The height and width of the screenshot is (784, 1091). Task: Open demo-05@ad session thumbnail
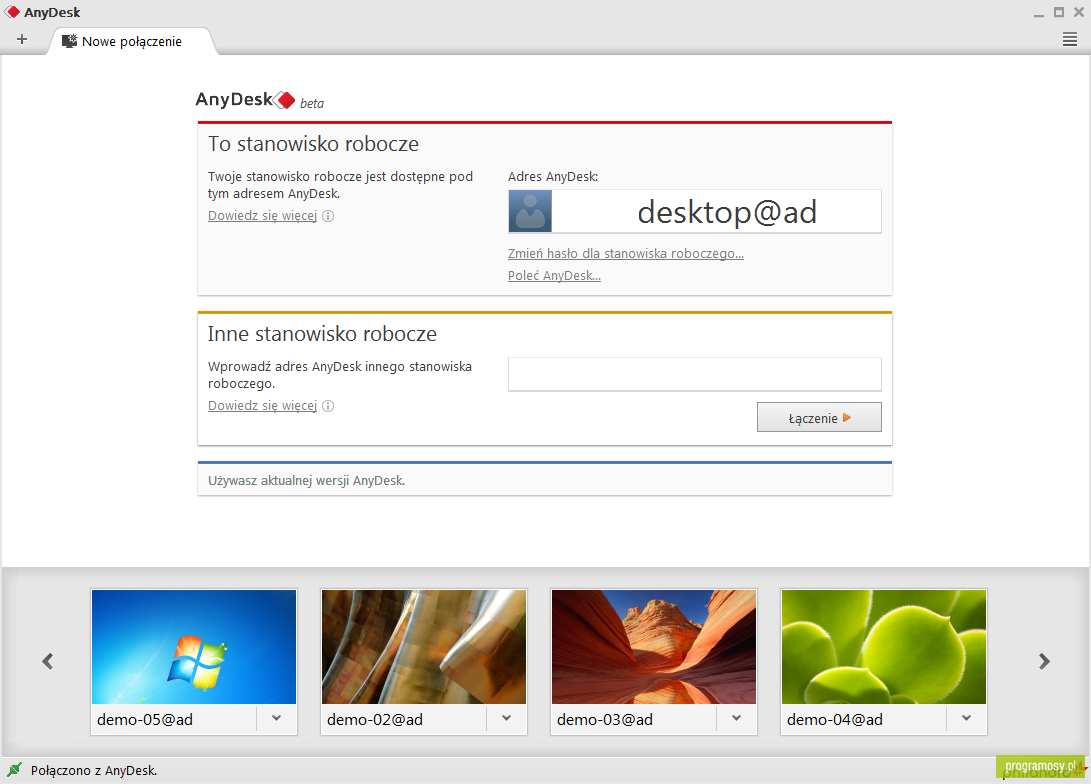tap(194, 647)
